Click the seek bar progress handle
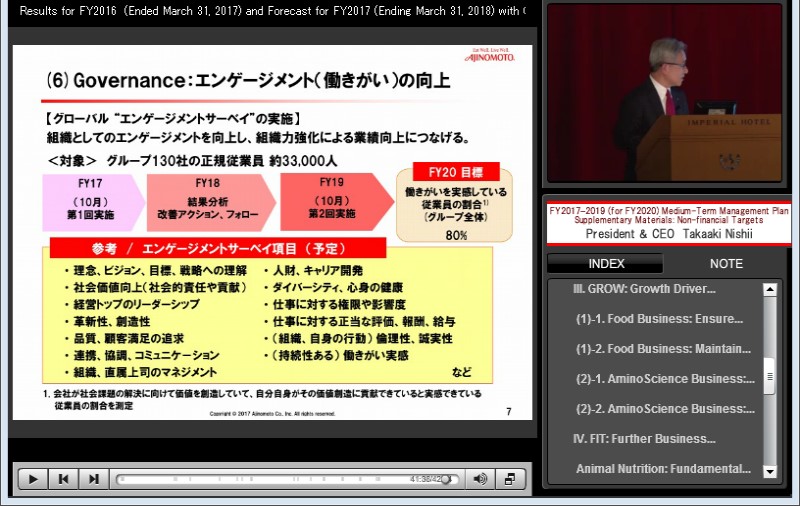This screenshot has width=800, height=506. [x=446, y=479]
